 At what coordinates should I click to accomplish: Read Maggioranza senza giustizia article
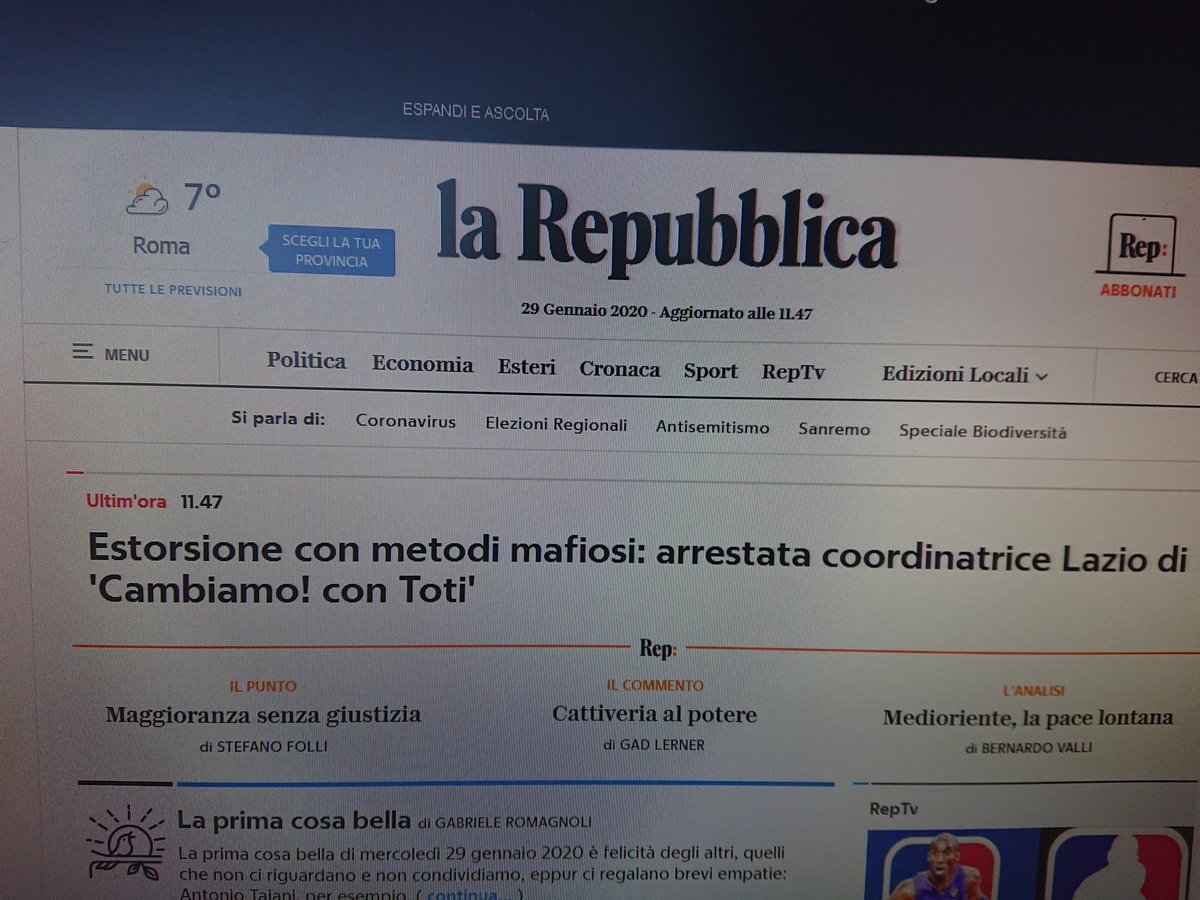tap(263, 715)
